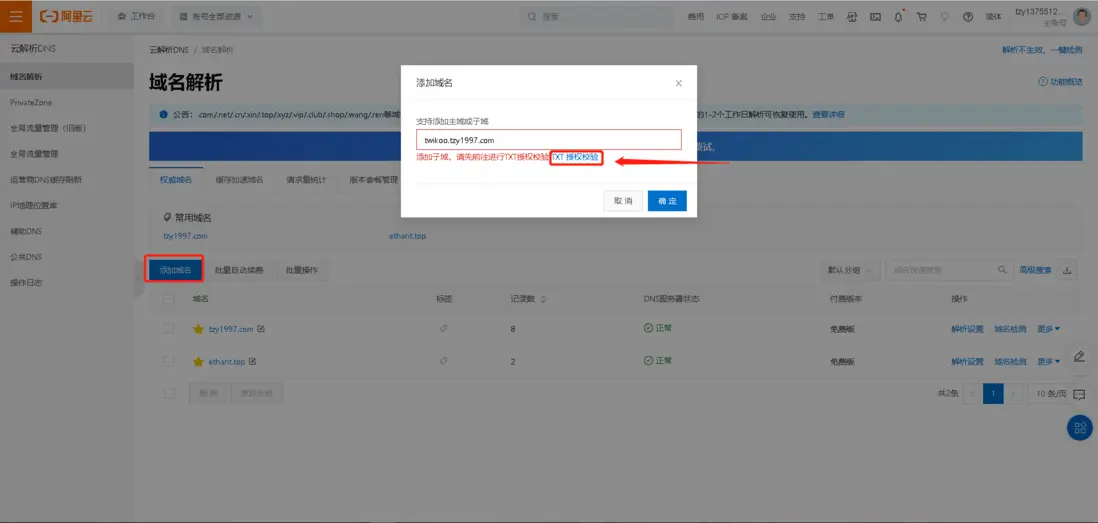Open 工作台 workbench link

pos(137,16)
